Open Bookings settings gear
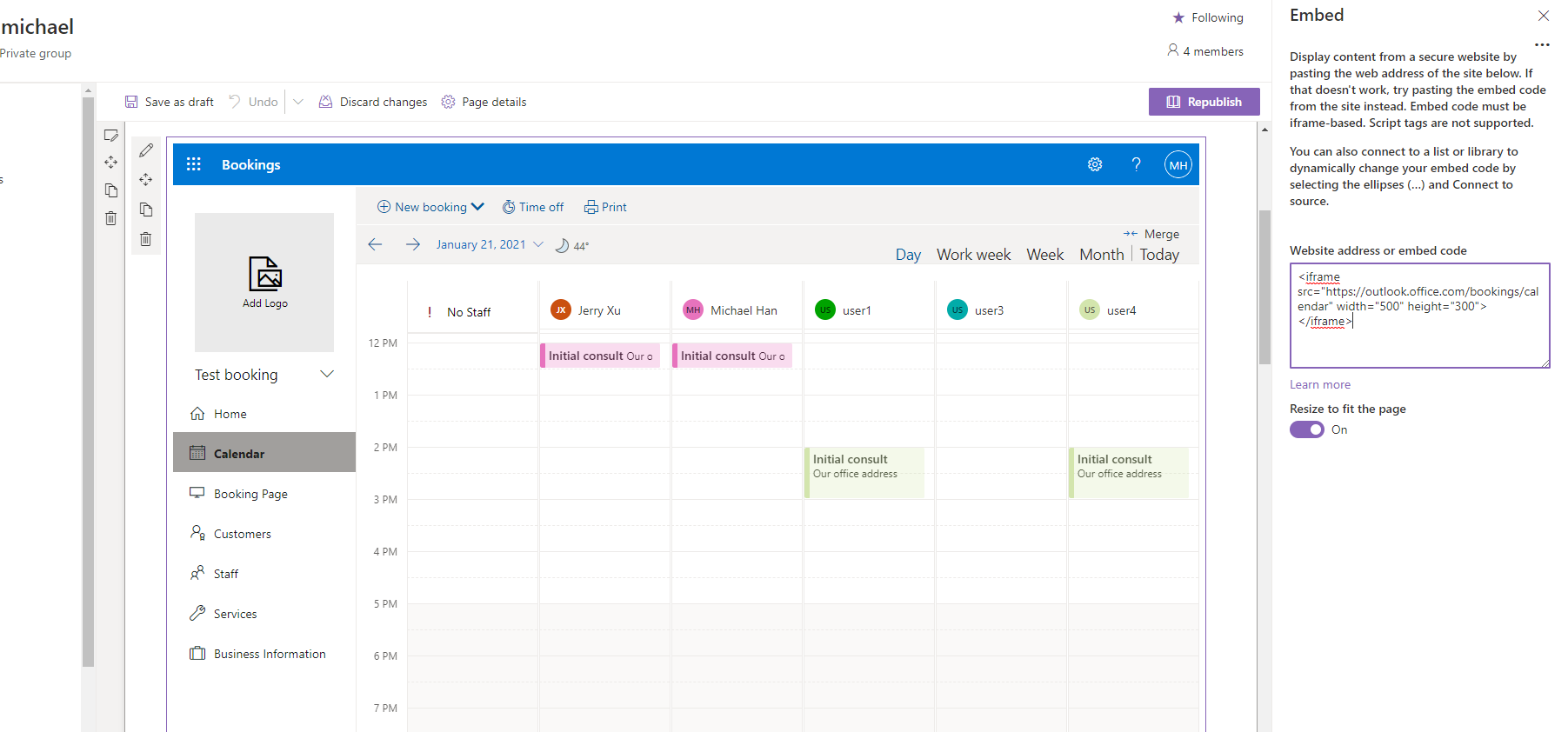The width and height of the screenshot is (1568, 732). [1095, 164]
